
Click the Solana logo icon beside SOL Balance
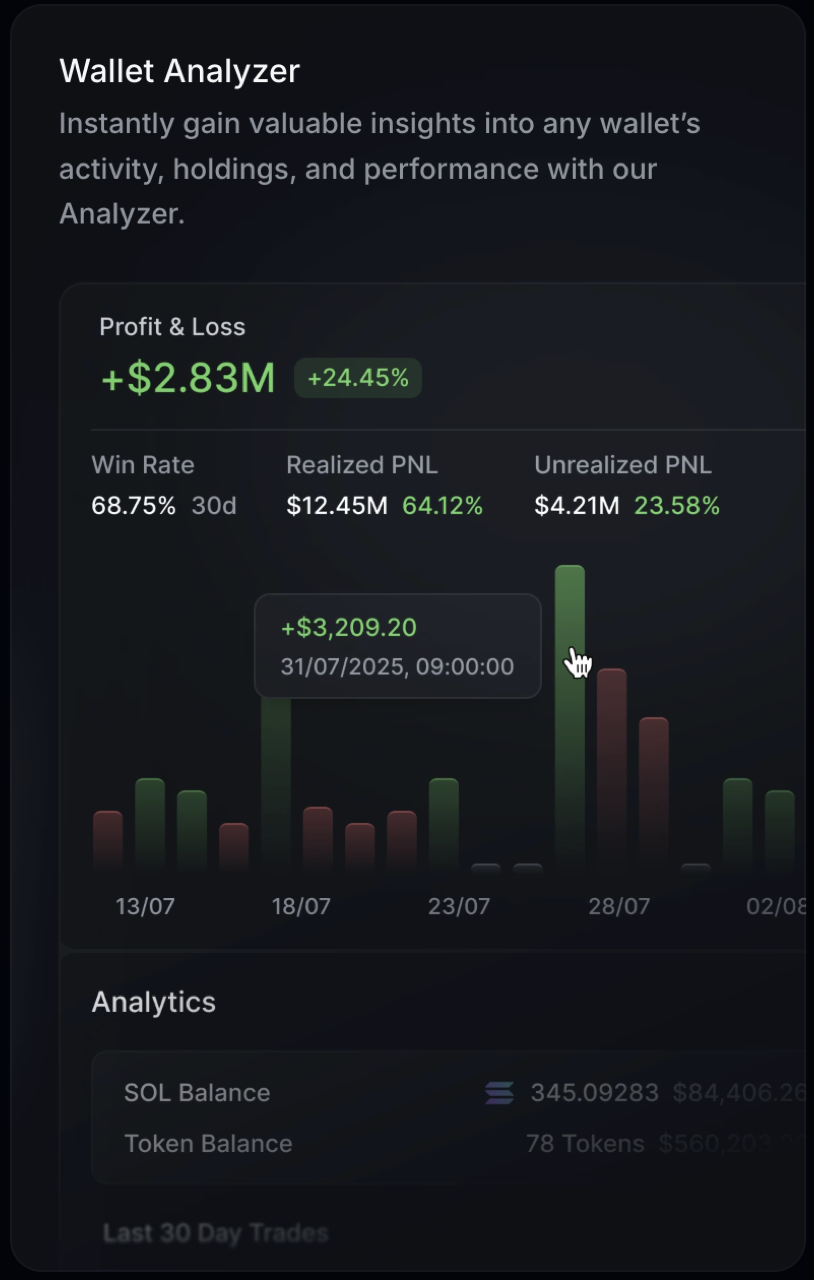tap(499, 1093)
